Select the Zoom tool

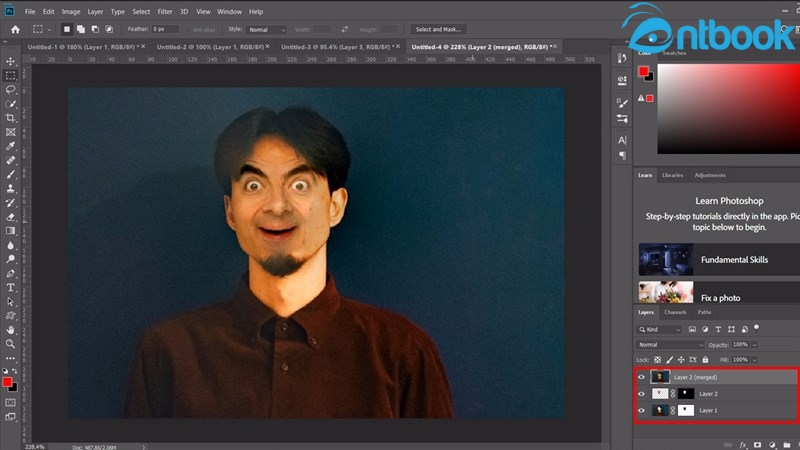click(10, 344)
